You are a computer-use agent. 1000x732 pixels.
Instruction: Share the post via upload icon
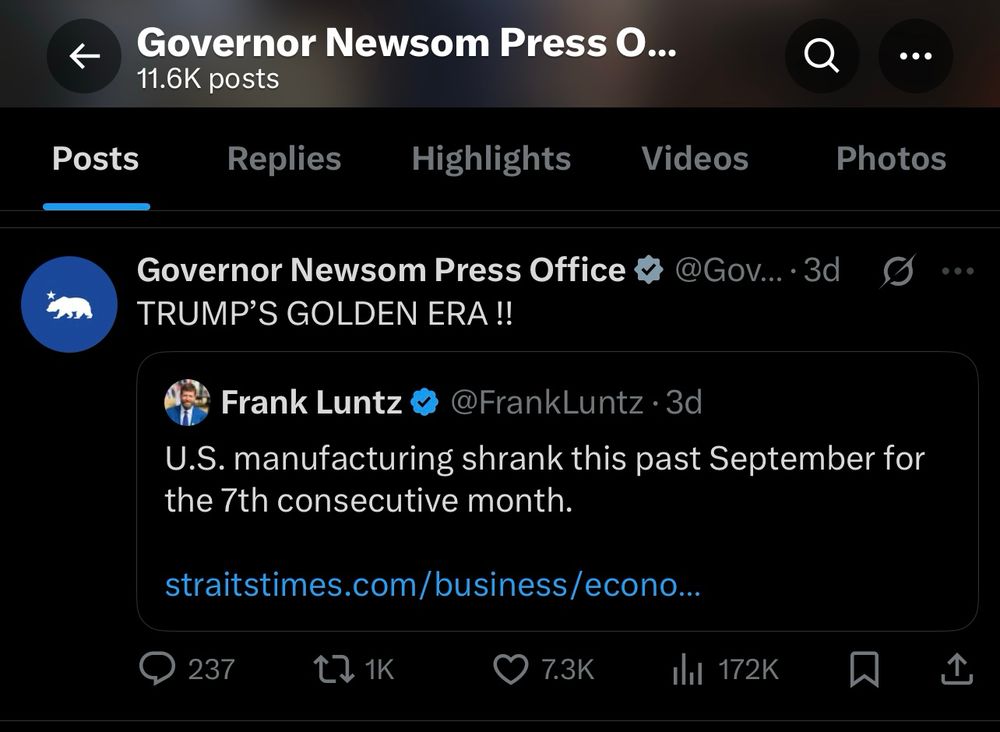tap(957, 669)
